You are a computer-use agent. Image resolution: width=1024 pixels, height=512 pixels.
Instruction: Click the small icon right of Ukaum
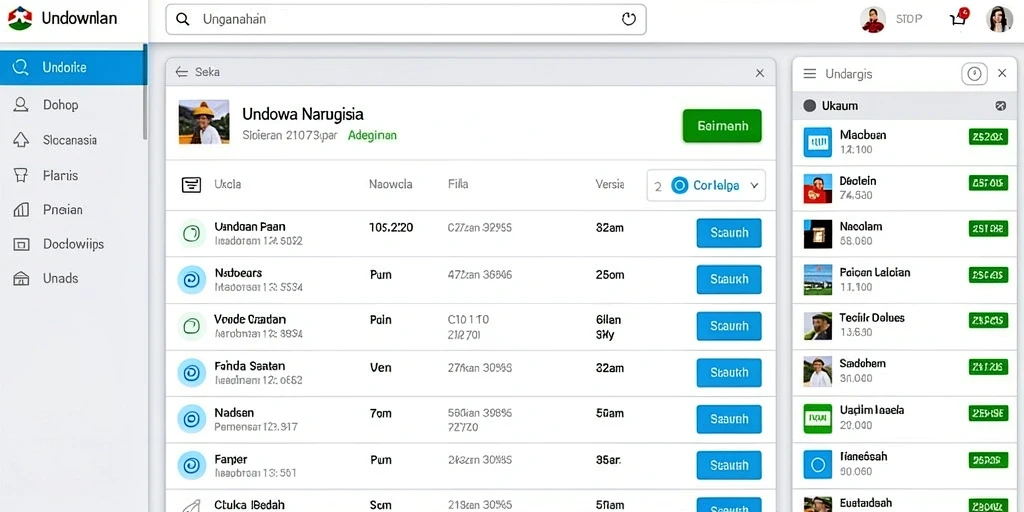coord(1000,106)
